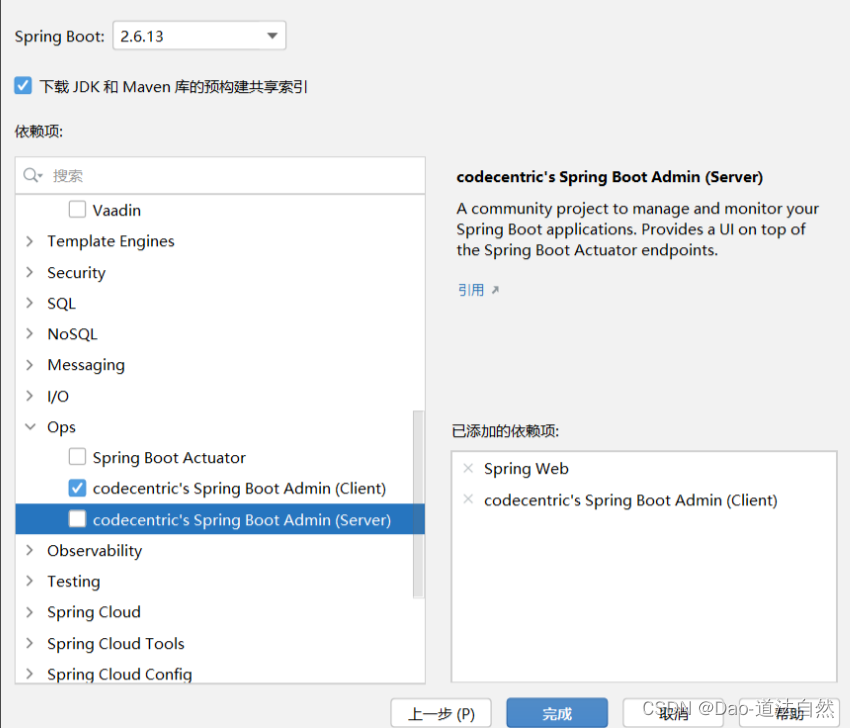Select the Security tree label
This screenshot has width=850, height=728.
pos(76,272)
